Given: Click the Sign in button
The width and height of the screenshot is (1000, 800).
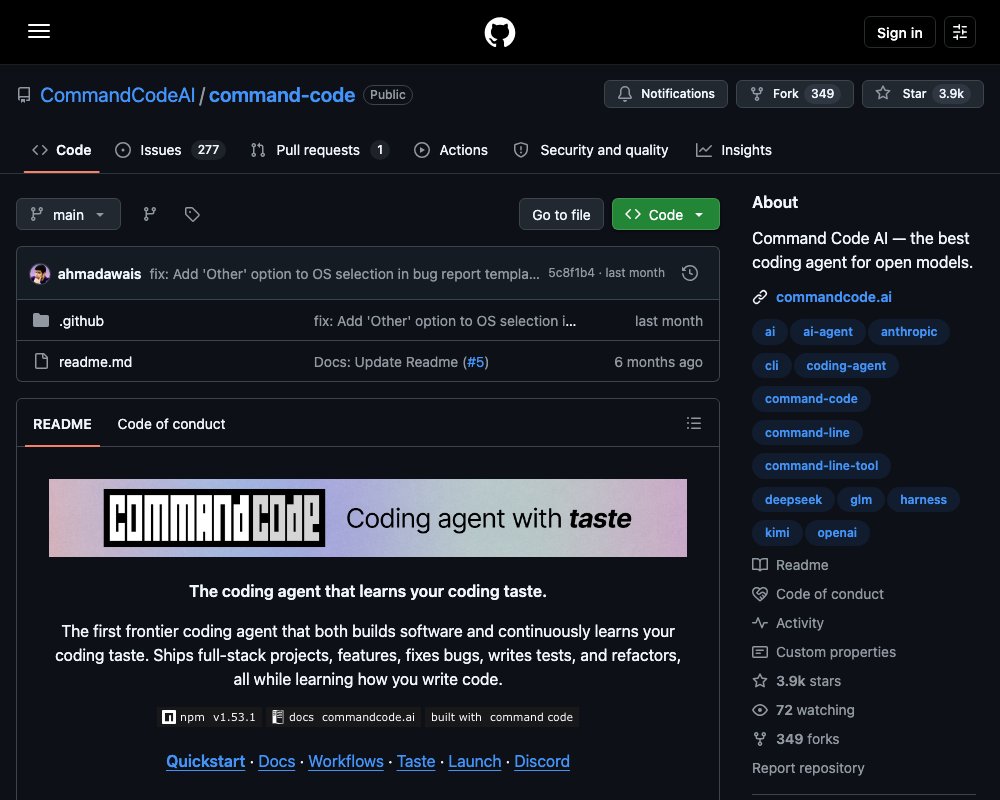Looking at the screenshot, I should [x=899, y=32].
